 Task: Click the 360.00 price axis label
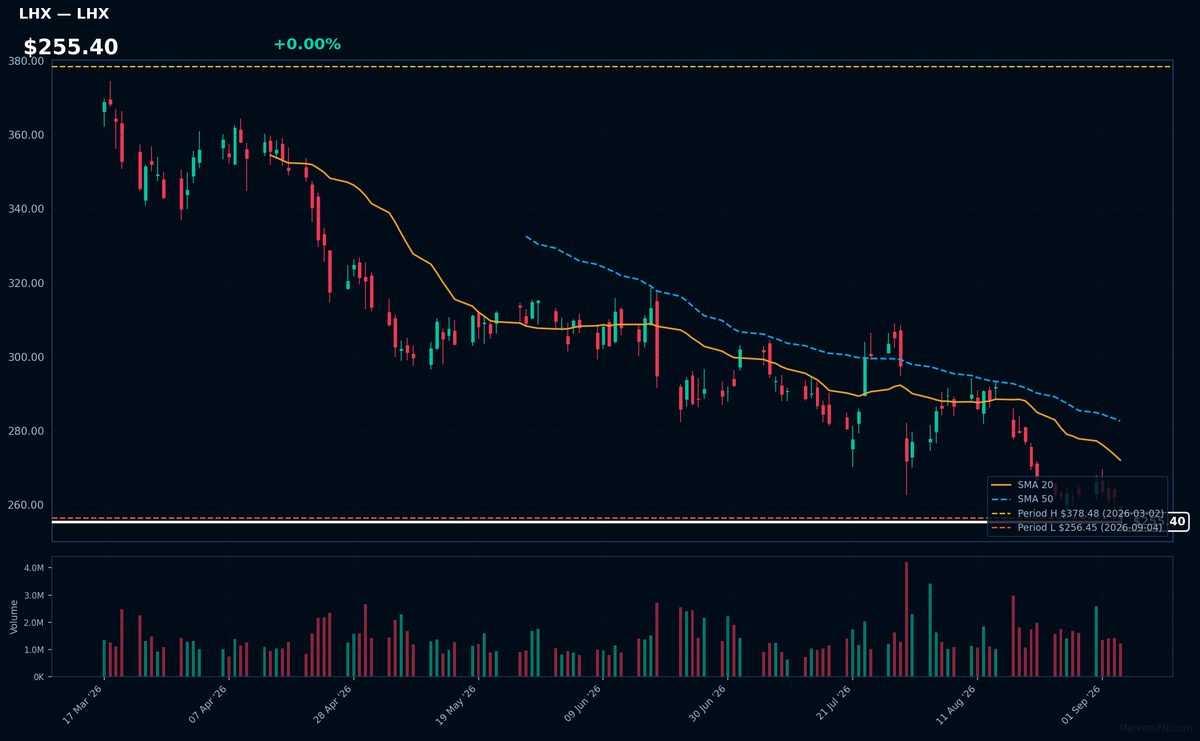tap(28, 135)
